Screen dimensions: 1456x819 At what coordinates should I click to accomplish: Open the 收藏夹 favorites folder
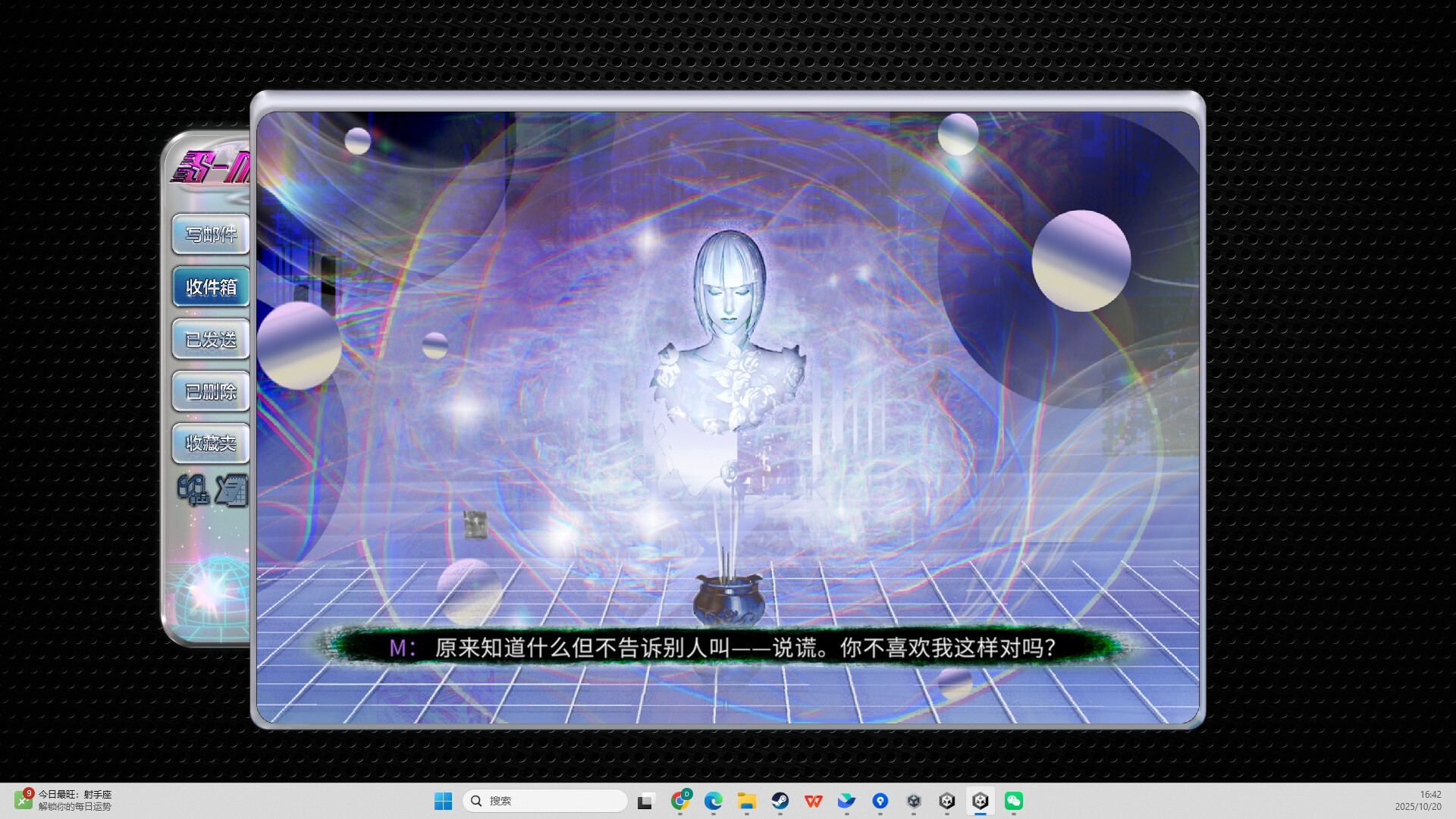click(x=210, y=443)
